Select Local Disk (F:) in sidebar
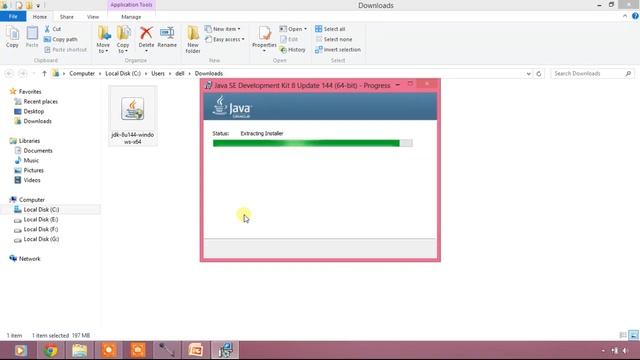The image size is (640, 360). (41, 229)
